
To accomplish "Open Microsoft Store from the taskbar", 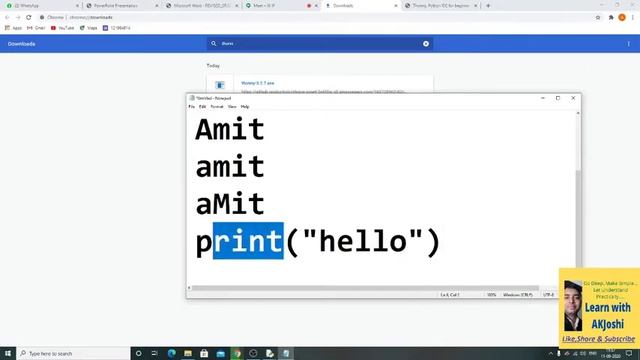I will [x=204, y=353].
